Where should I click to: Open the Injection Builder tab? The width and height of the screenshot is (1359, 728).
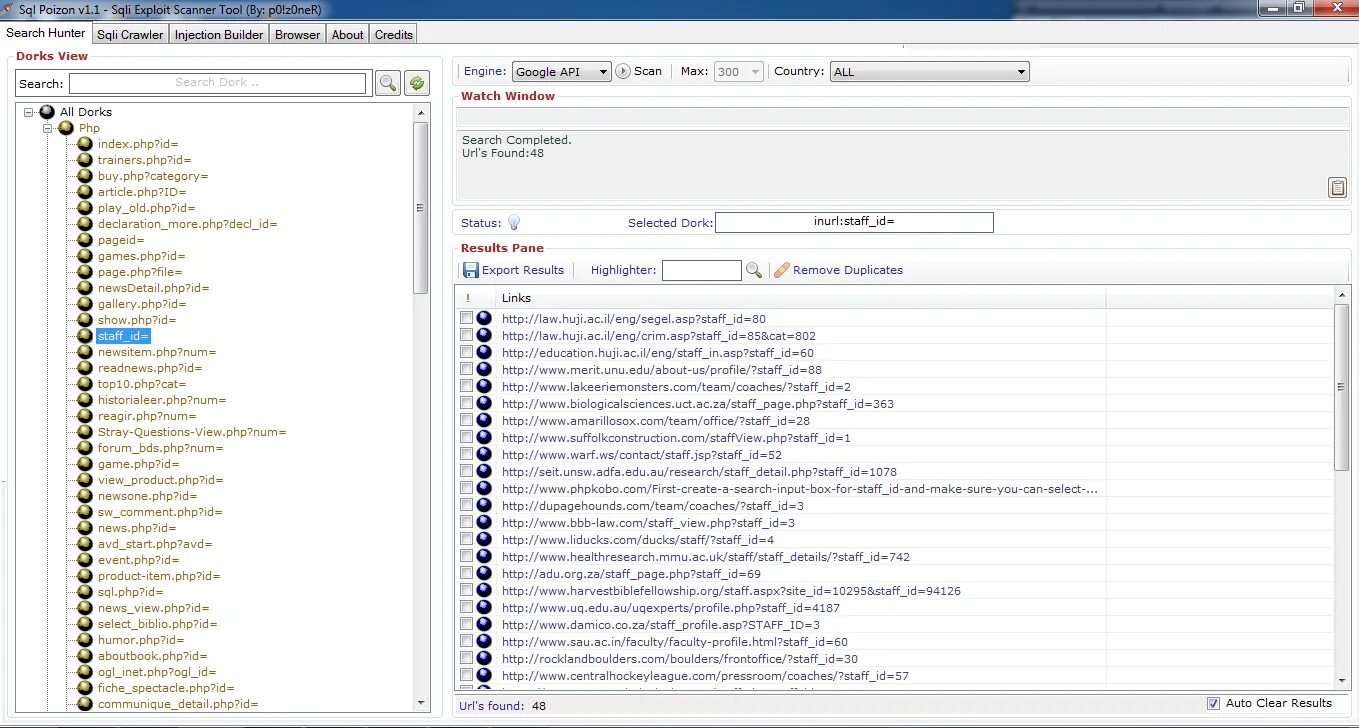click(218, 33)
